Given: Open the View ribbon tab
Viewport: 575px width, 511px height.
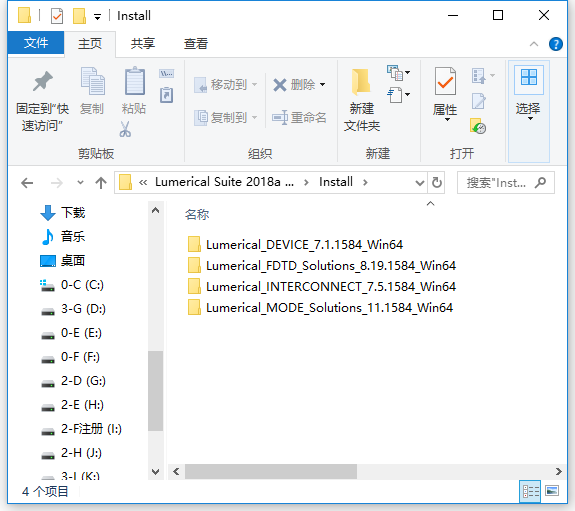Looking at the screenshot, I should [195, 44].
